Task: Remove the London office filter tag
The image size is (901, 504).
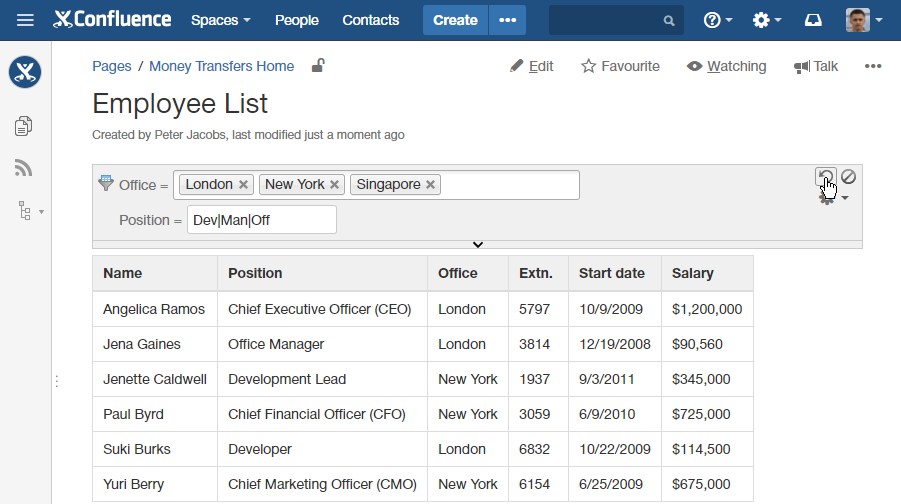Action: click(243, 185)
